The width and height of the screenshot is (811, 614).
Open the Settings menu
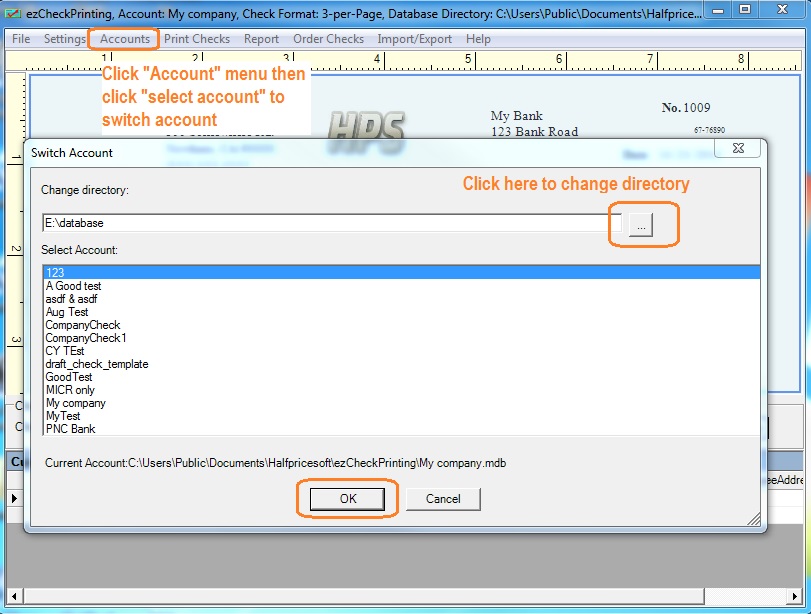65,39
